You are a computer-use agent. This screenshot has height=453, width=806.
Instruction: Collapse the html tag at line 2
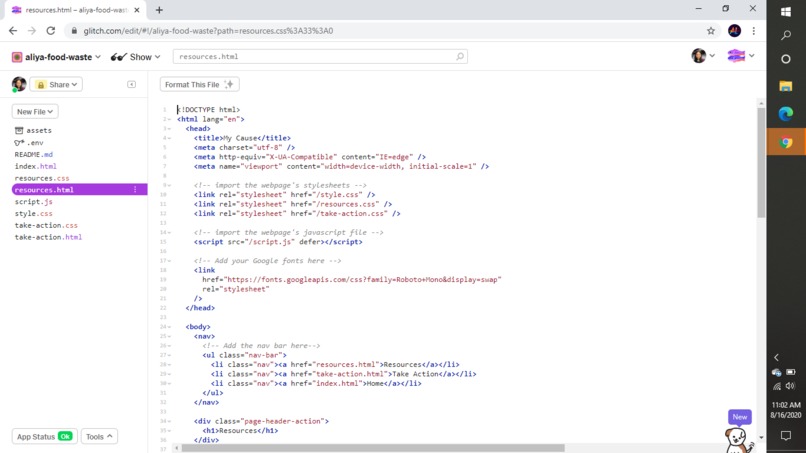coord(169,119)
